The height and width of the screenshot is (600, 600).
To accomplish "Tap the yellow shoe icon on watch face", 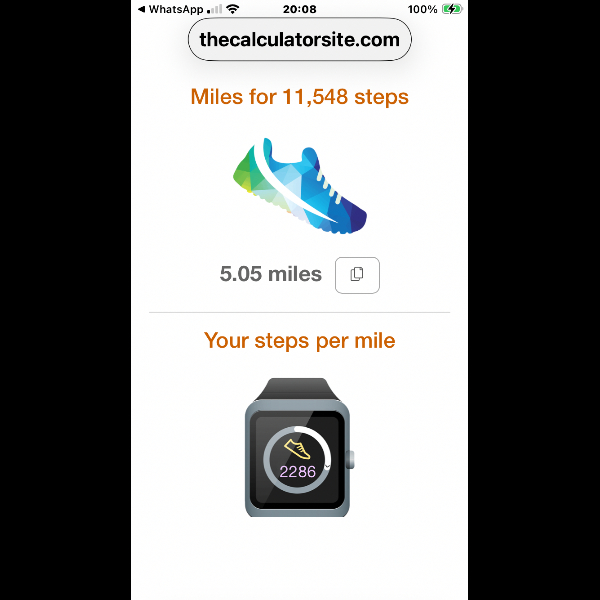I will tap(297, 449).
